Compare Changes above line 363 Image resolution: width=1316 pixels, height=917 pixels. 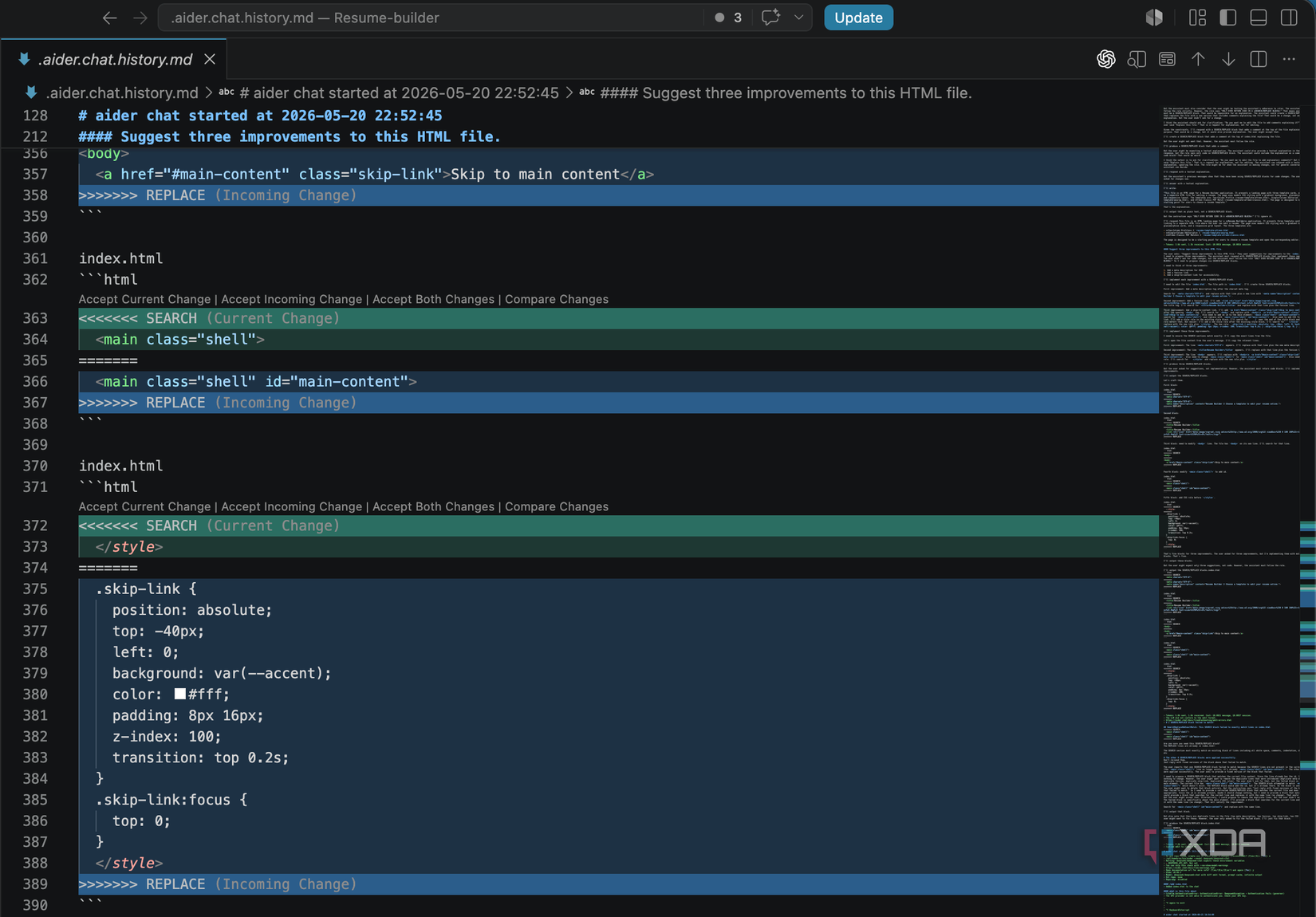coord(557,299)
